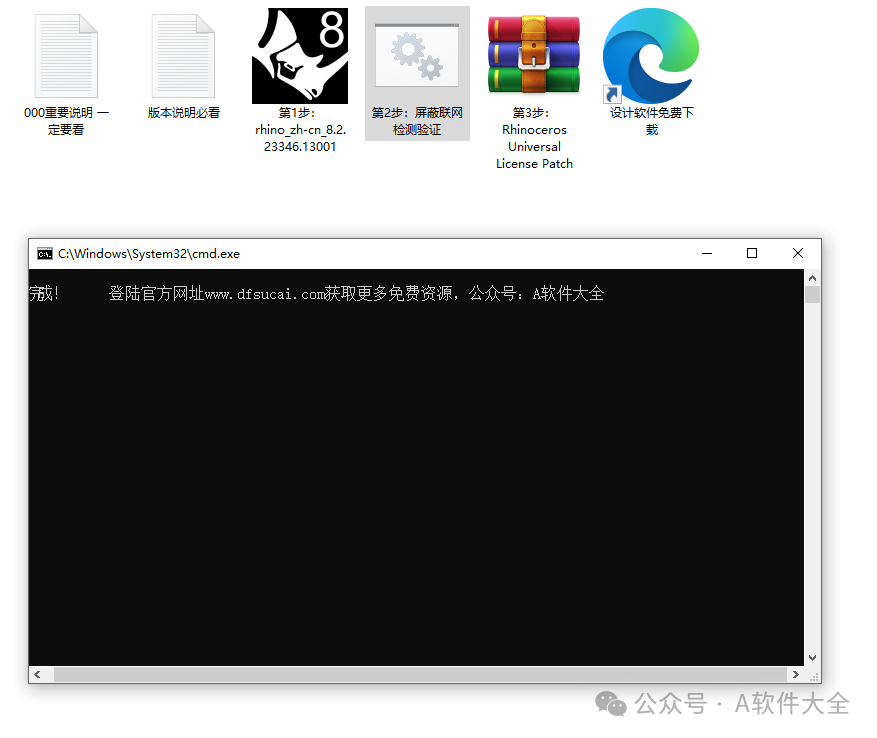The height and width of the screenshot is (738, 877).
Task: Maximize the cmd.exe window
Action: [752, 253]
